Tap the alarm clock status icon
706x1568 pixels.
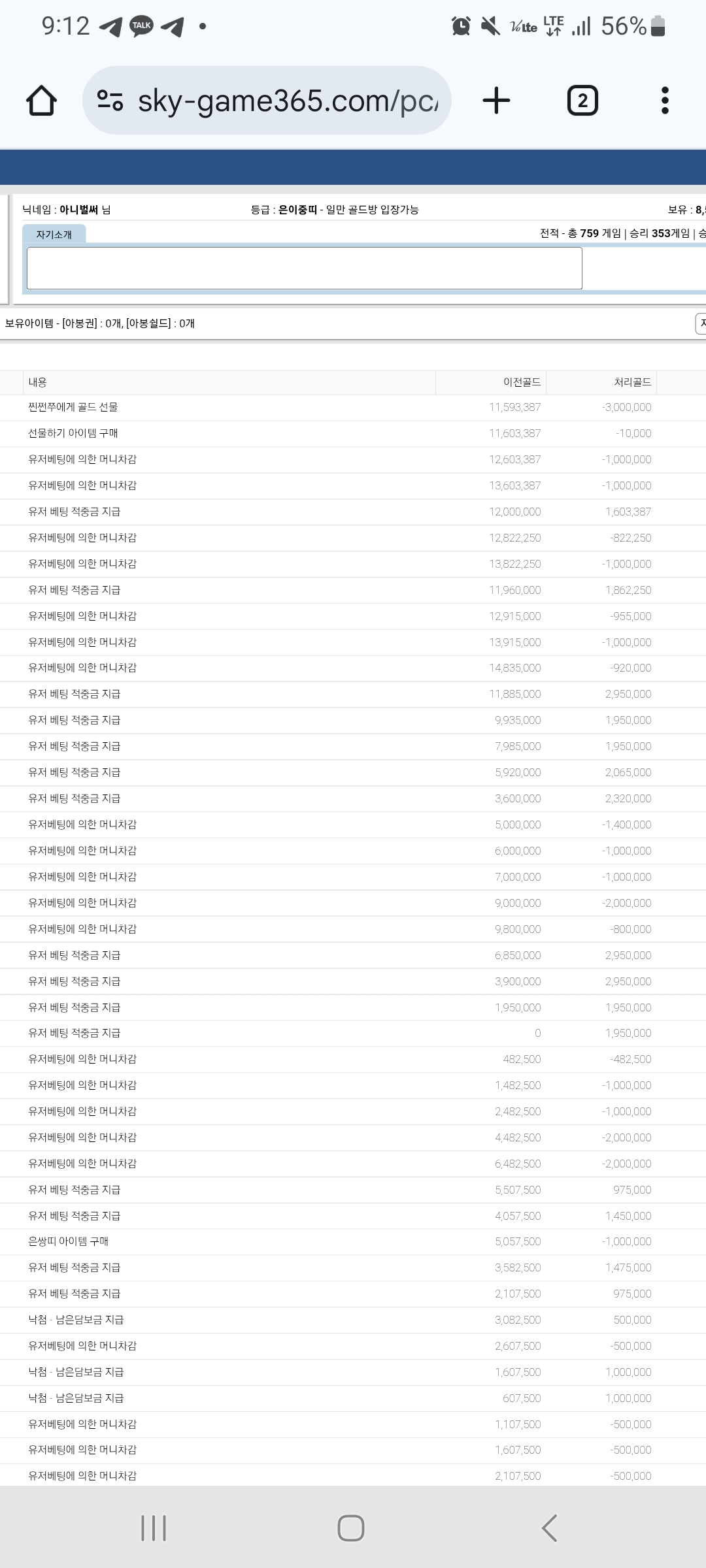461,26
